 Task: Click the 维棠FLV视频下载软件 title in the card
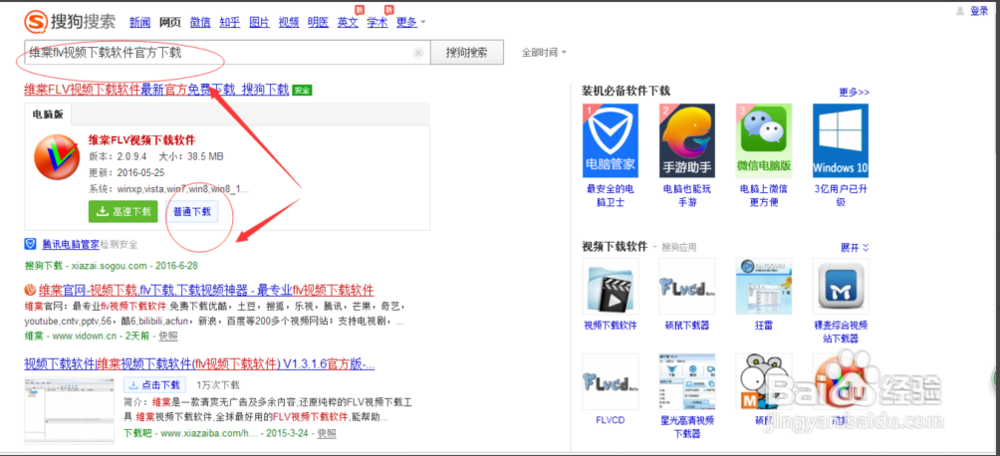point(142,140)
